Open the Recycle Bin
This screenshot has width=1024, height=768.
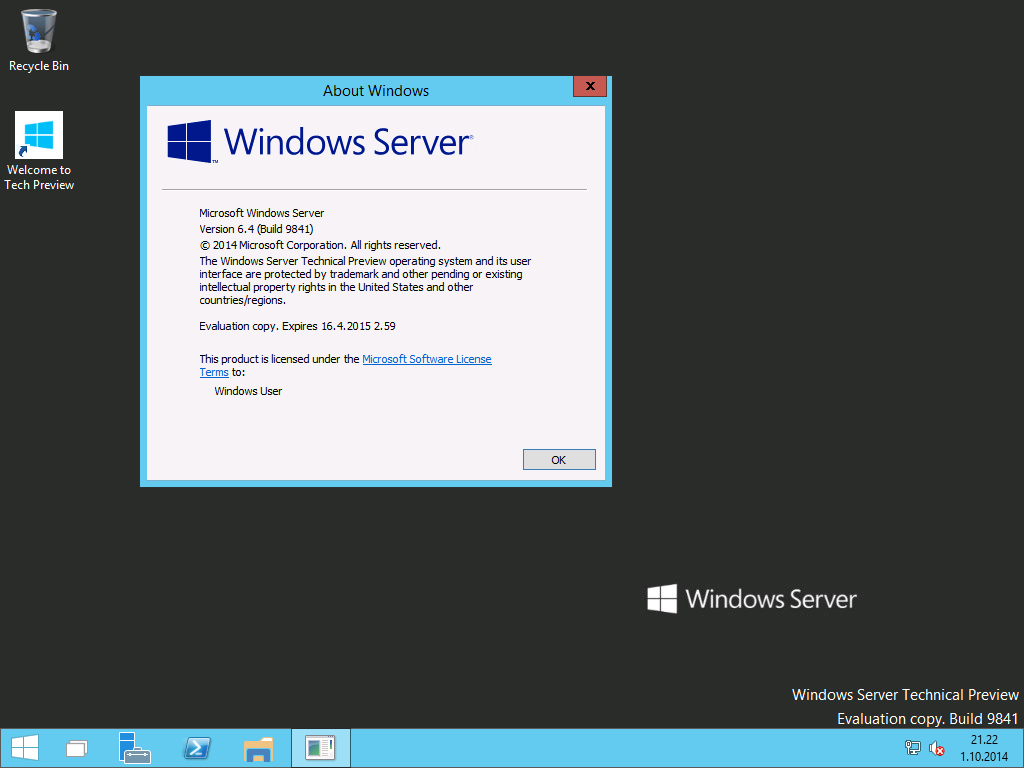click(x=38, y=30)
